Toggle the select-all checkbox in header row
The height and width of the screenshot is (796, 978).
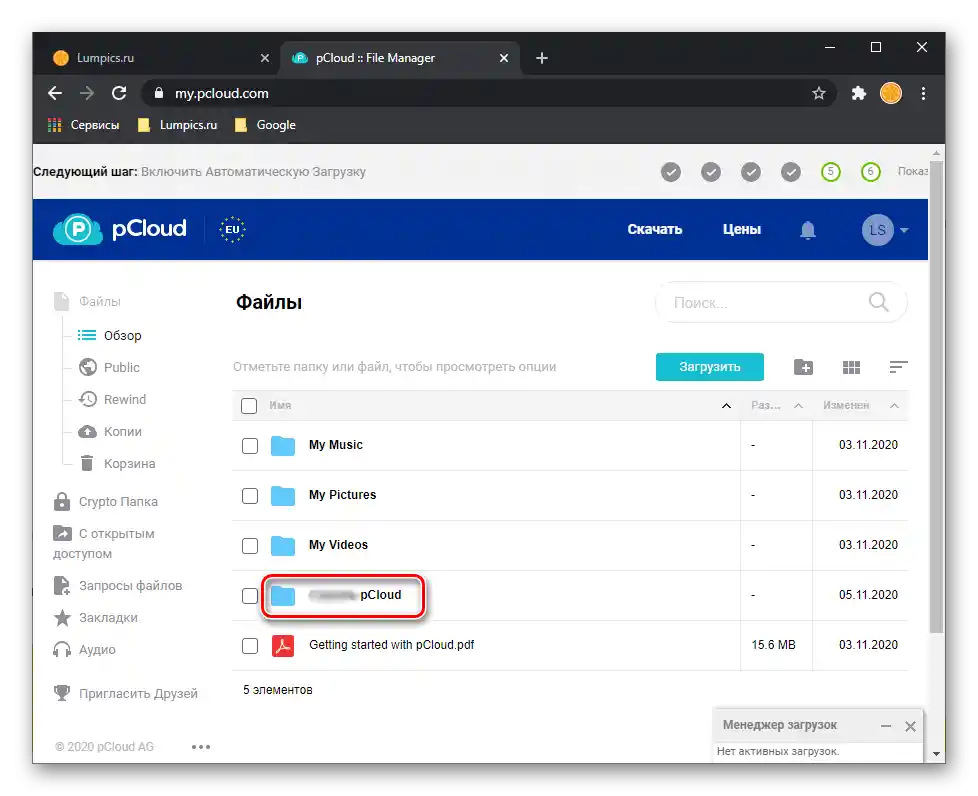click(x=249, y=406)
